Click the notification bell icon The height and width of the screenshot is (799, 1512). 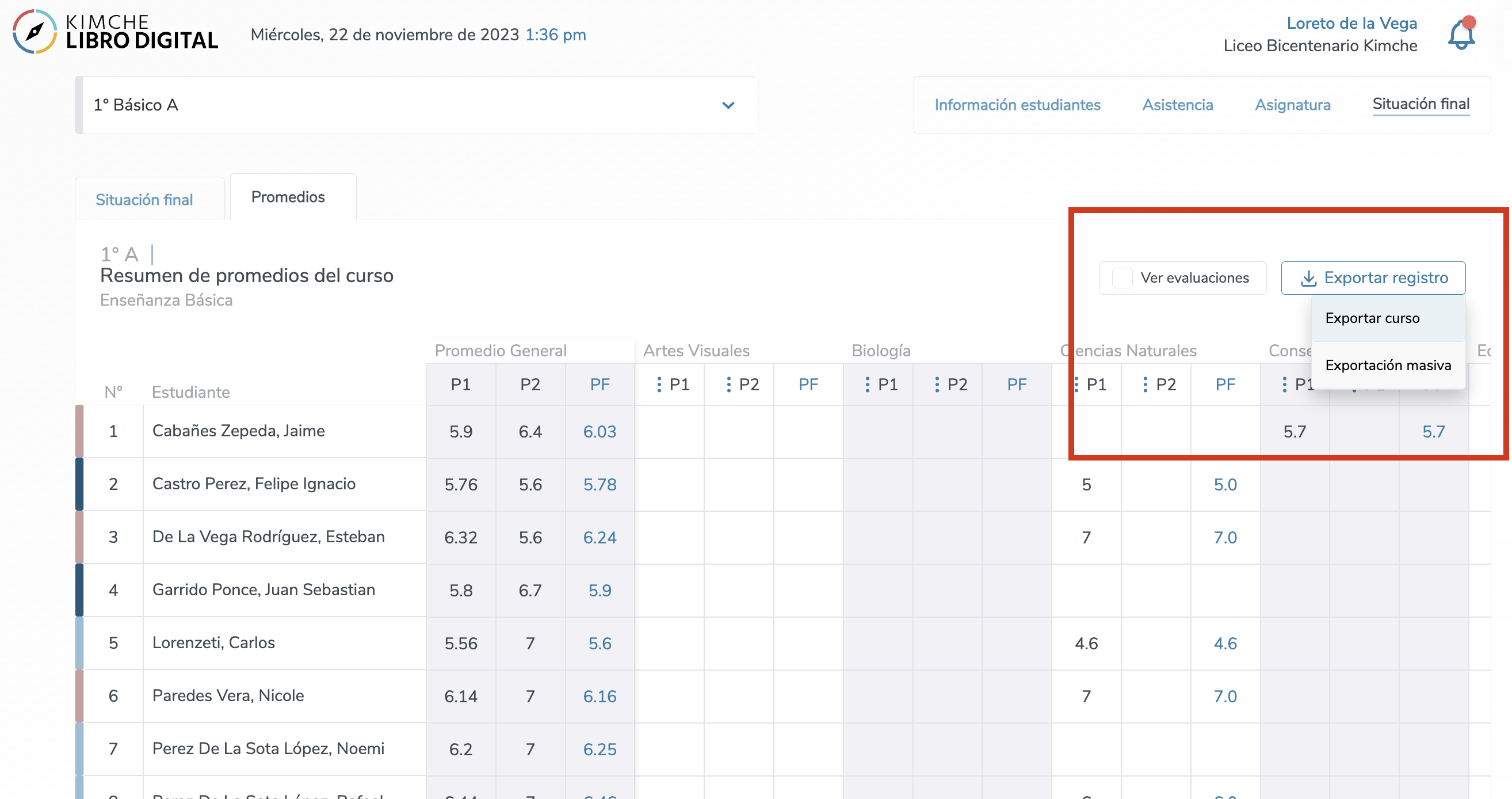pos(1461,35)
